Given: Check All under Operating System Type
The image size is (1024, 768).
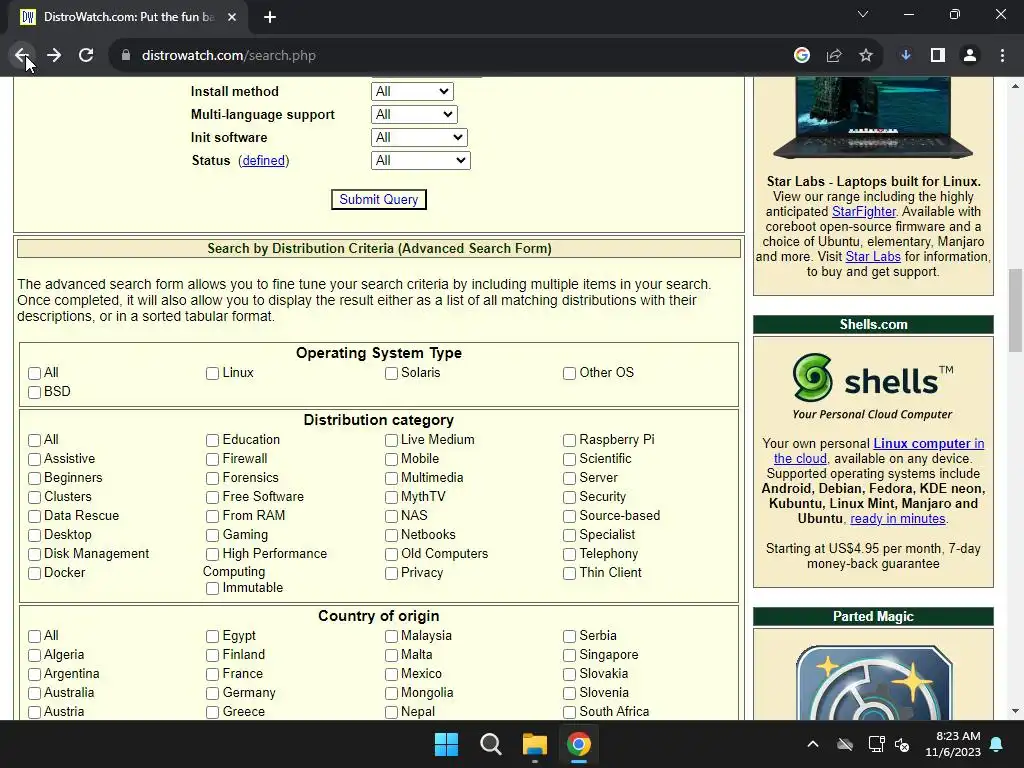Looking at the screenshot, I should click(35, 374).
